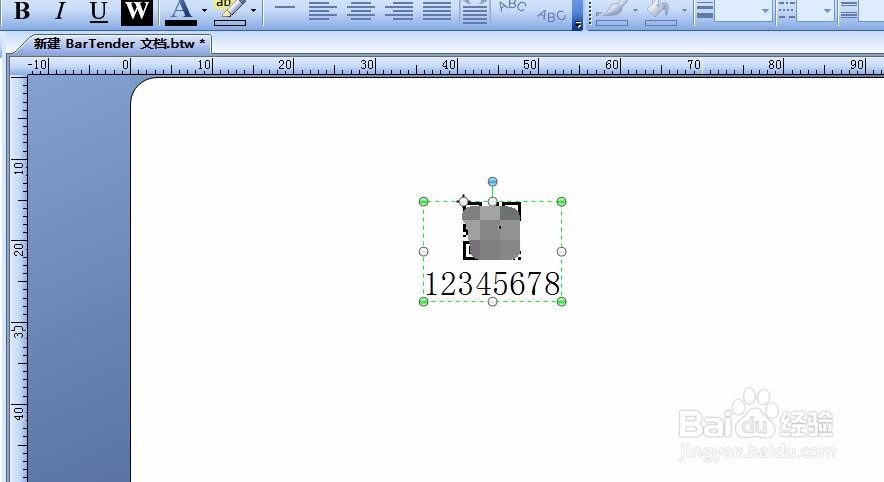The width and height of the screenshot is (884, 482).
Task: Toggle underline formatting with the U button
Action: 99,11
